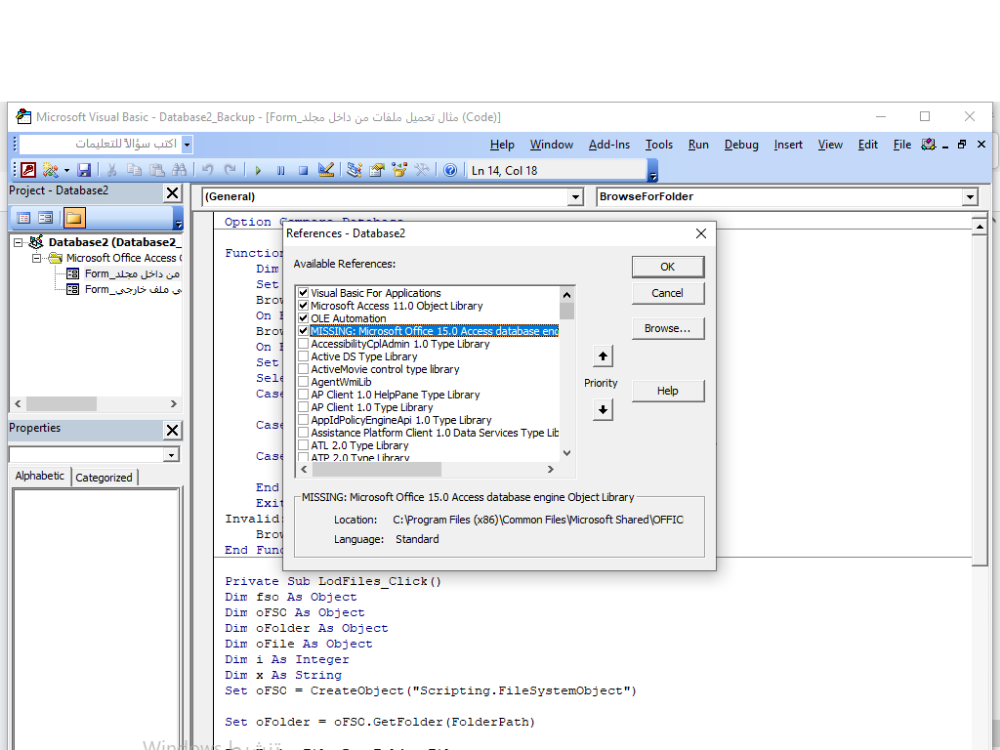
Task: Check Active DS Type Library
Action: pos(304,357)
